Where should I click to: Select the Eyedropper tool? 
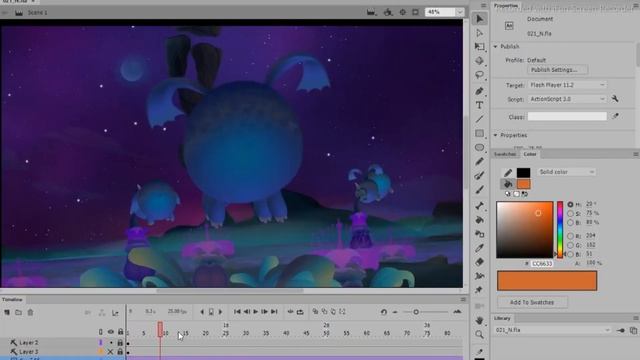coord(480,248)
